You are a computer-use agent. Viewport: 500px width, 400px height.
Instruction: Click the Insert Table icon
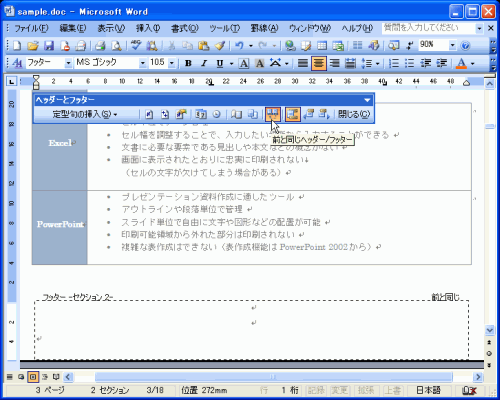[322, 45]
